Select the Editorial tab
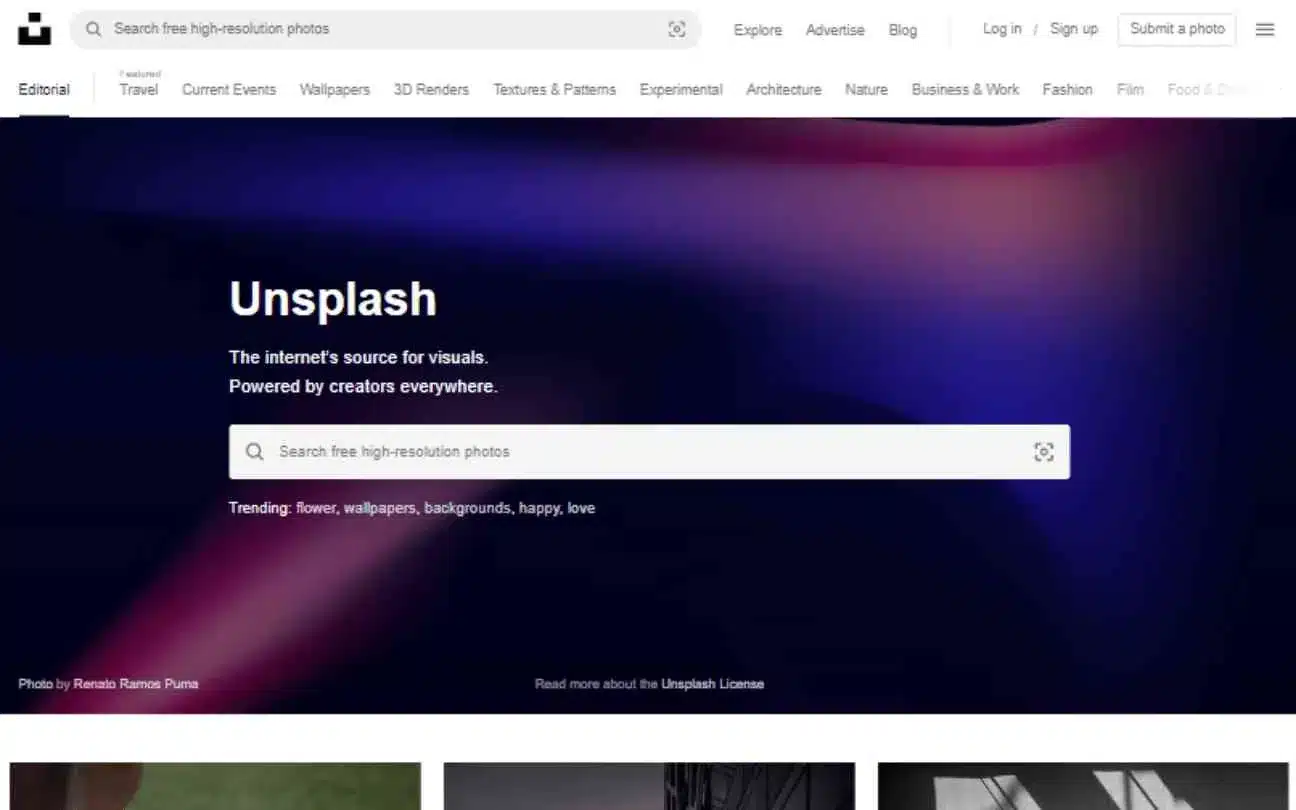The image size is (1296, 810). 44,89
